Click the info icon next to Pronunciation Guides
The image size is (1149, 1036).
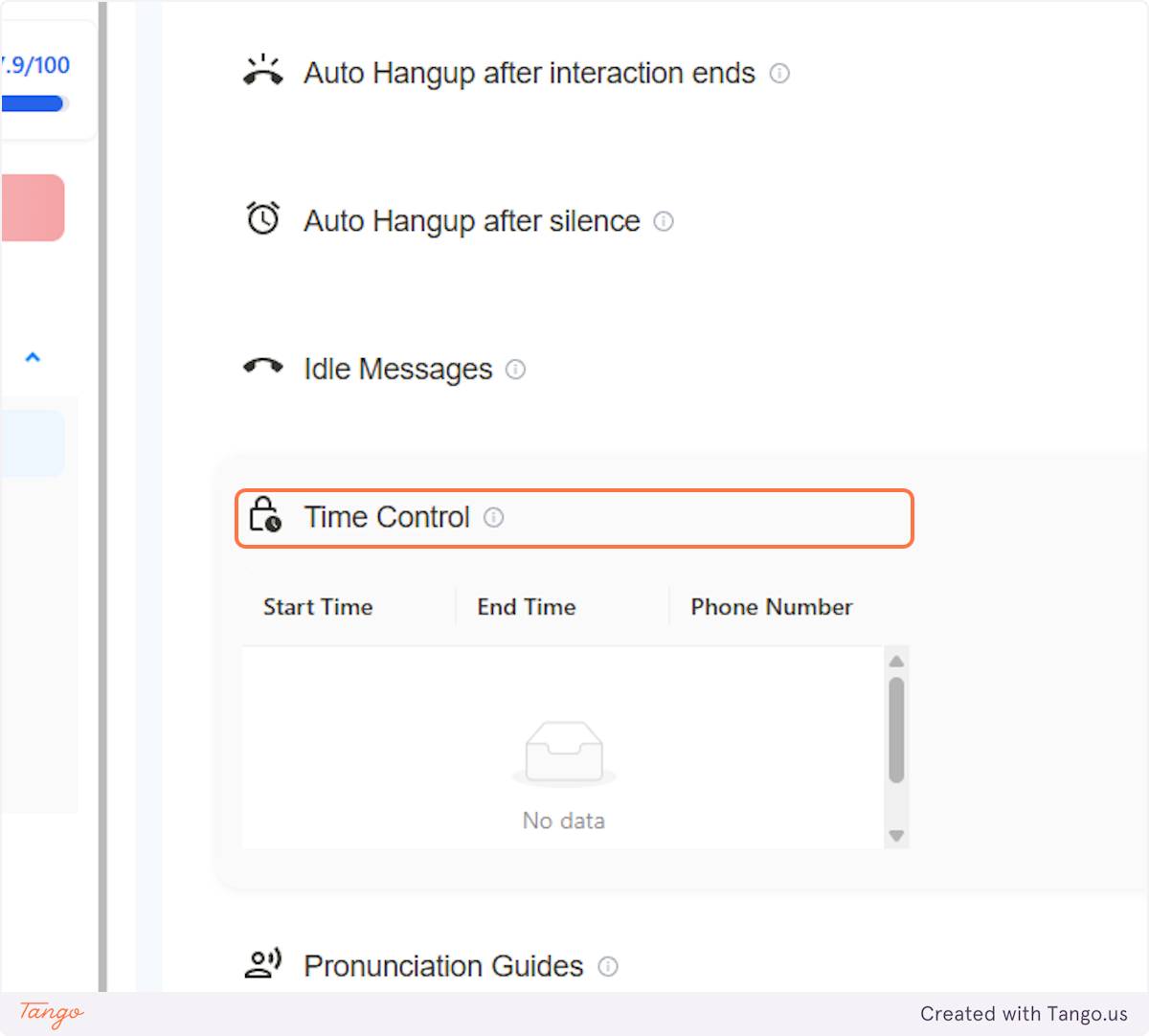[x=608, y=967]
